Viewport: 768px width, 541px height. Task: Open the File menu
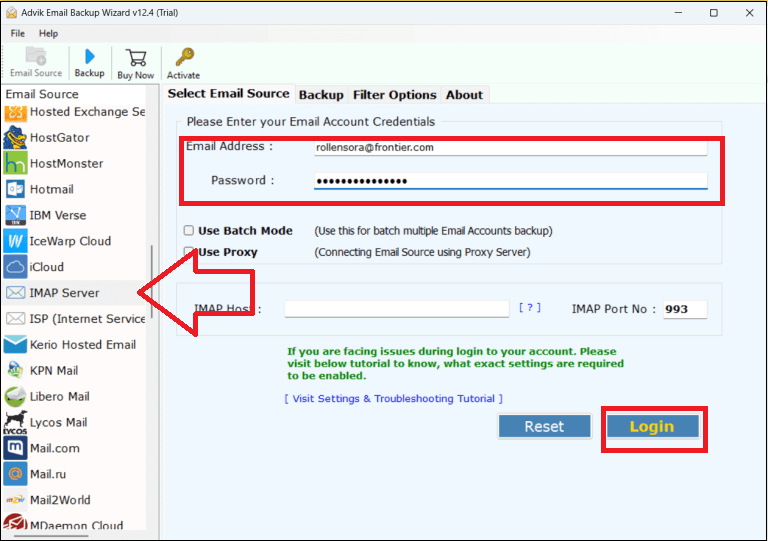(x=18, y=33)
